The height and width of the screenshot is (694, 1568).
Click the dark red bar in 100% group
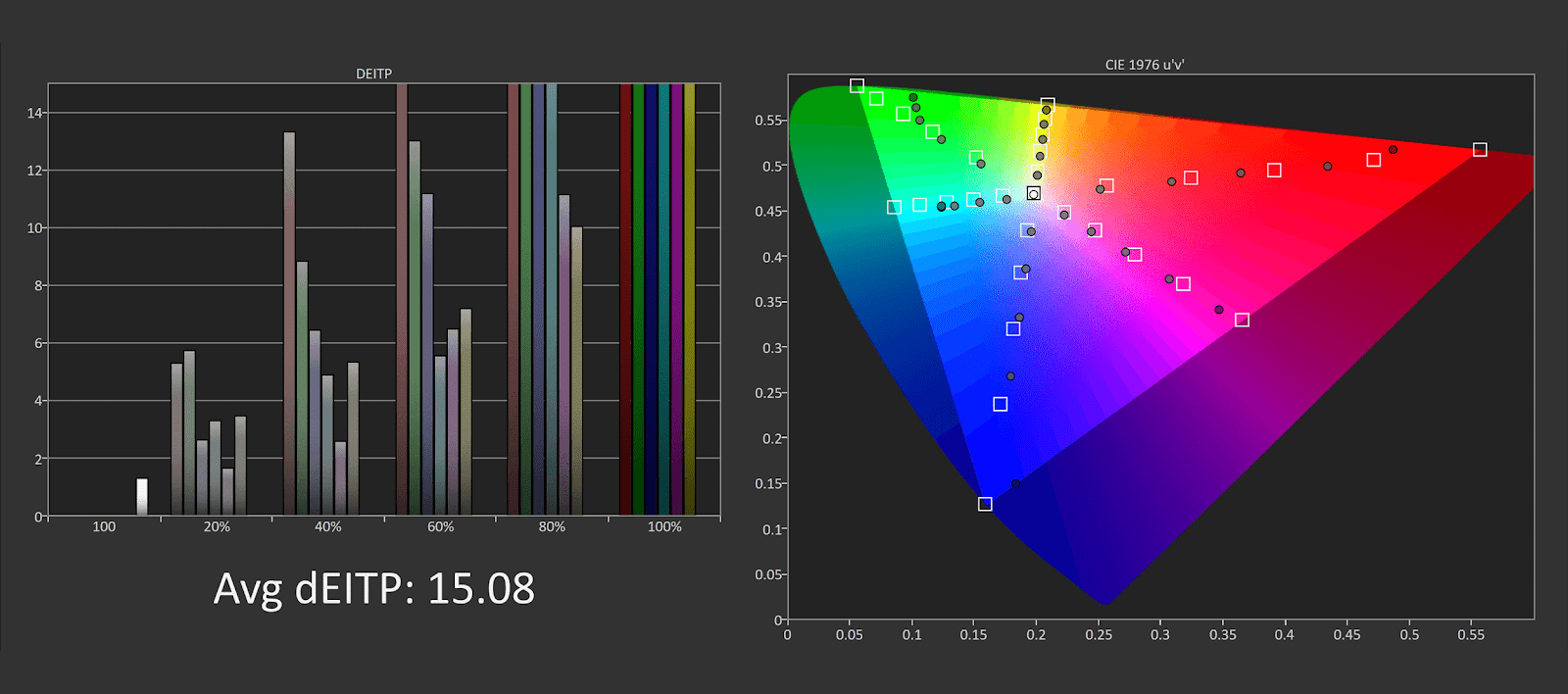(x=625, y=299)
